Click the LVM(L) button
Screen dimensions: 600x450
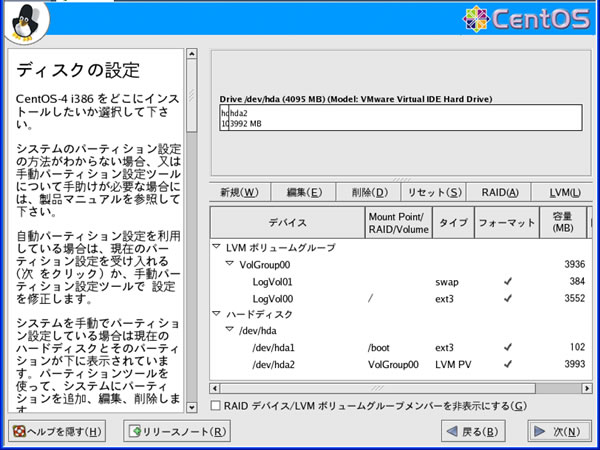pos(564,192)
